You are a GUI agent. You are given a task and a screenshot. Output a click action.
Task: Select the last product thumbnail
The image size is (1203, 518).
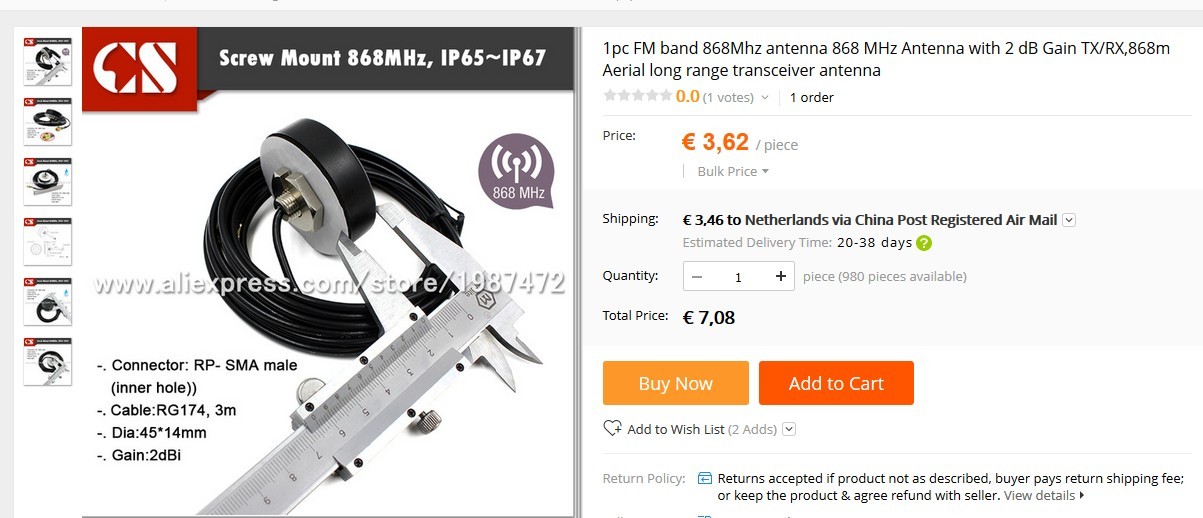(x=47, y=361)
